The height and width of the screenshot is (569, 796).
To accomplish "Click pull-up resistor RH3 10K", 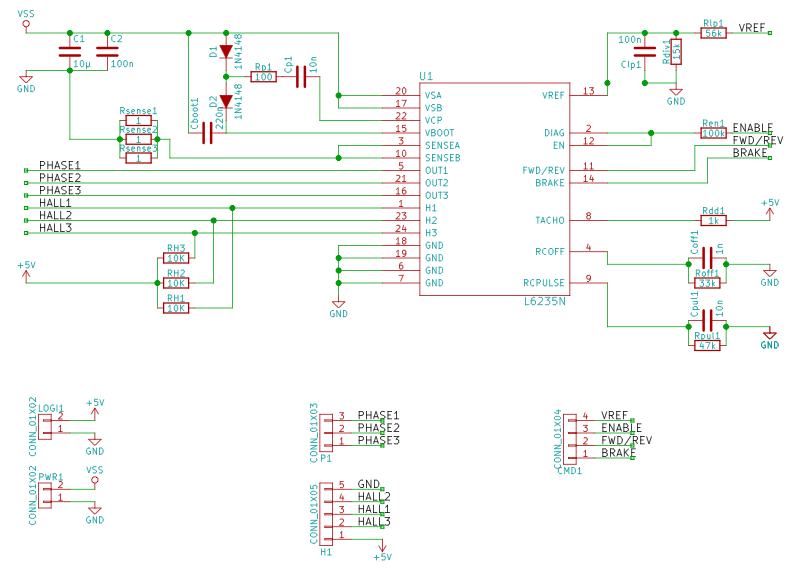I will point(176,258).
